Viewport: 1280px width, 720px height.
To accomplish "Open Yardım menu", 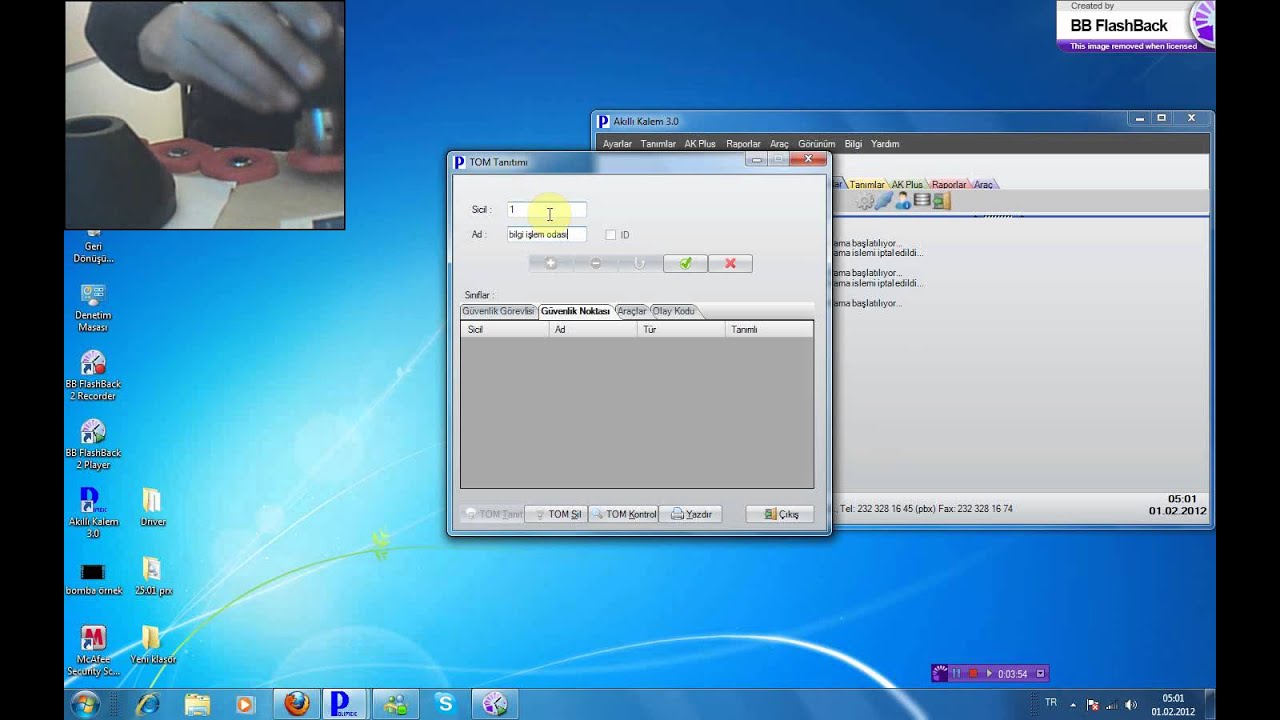I will [885, 144].
